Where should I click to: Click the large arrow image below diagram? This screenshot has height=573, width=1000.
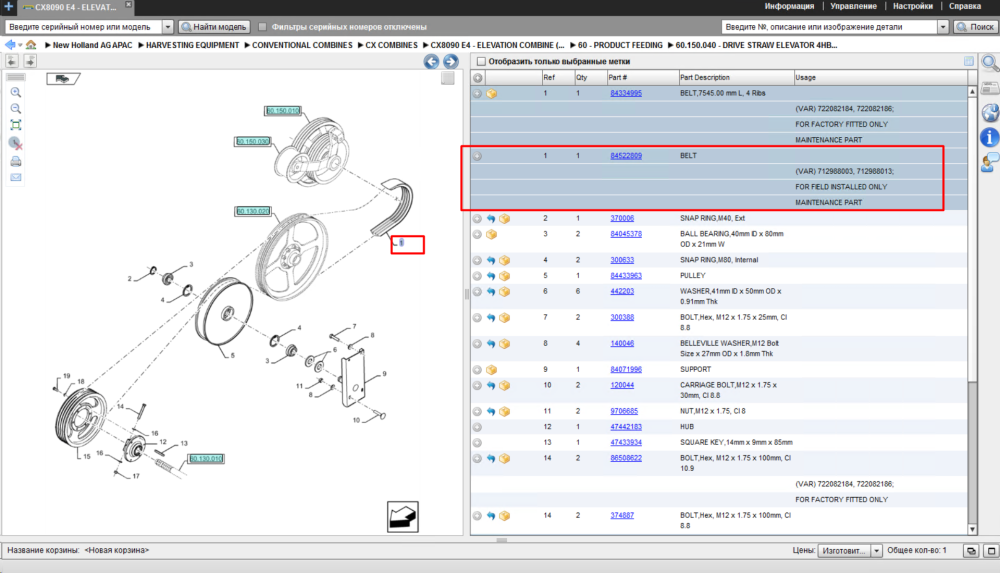tap(402, 517)
